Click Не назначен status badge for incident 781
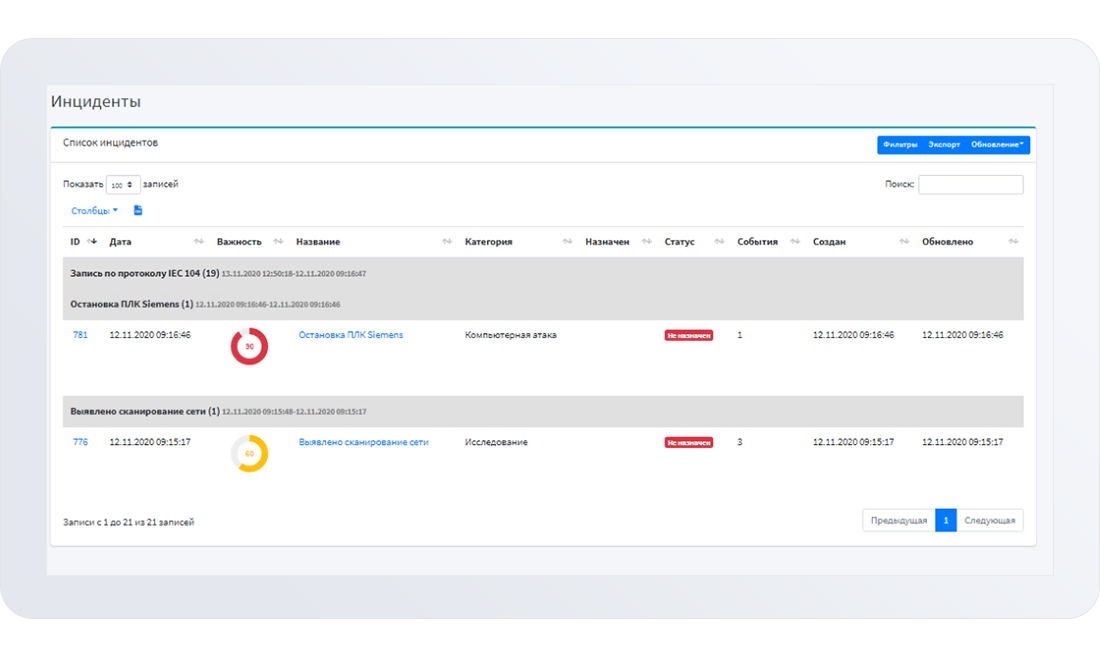The height and width of the screenshot is (657, 1100). click(688, 336)
